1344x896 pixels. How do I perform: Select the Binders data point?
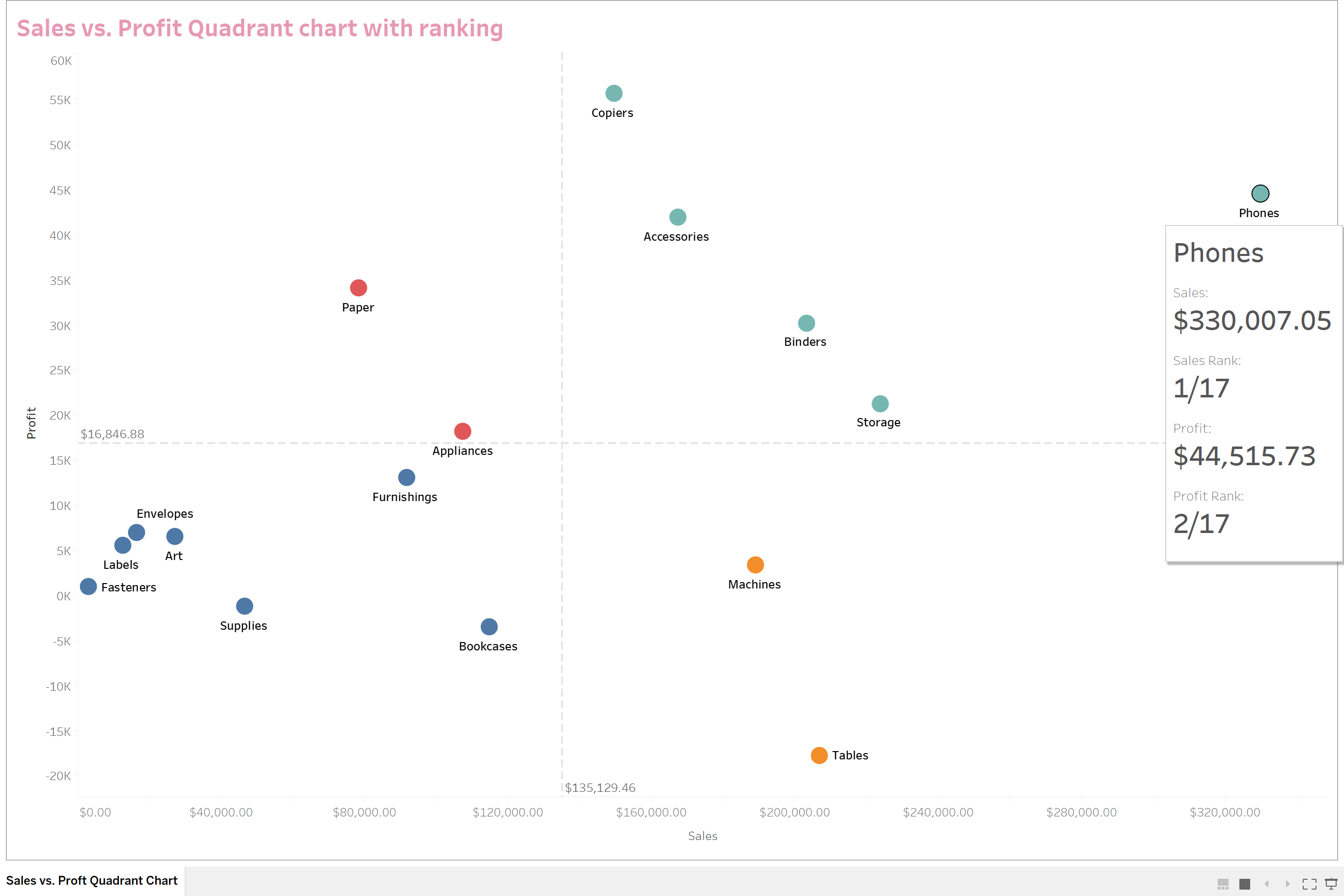[x=806, y=323]
